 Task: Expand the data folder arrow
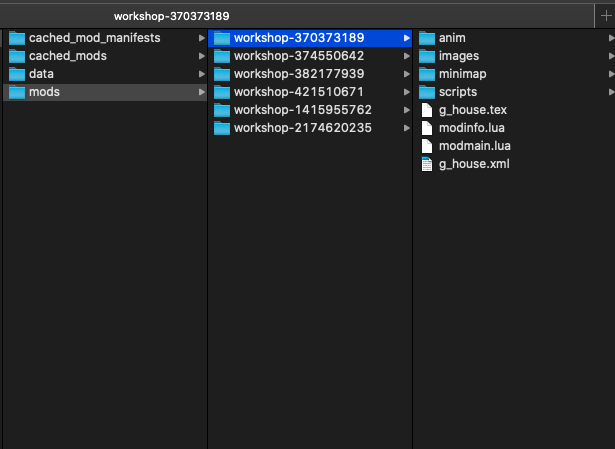pyautogui.click(x=202, y=74)
